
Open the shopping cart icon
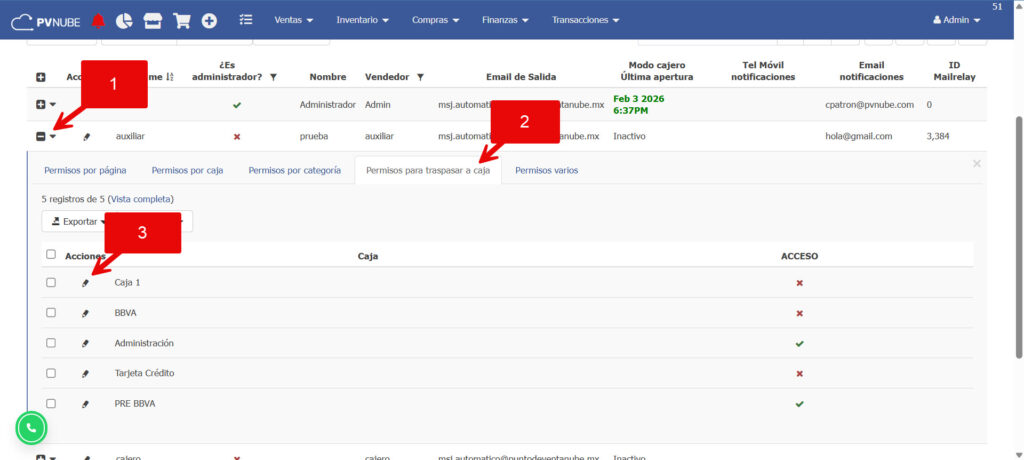(181, 20)
